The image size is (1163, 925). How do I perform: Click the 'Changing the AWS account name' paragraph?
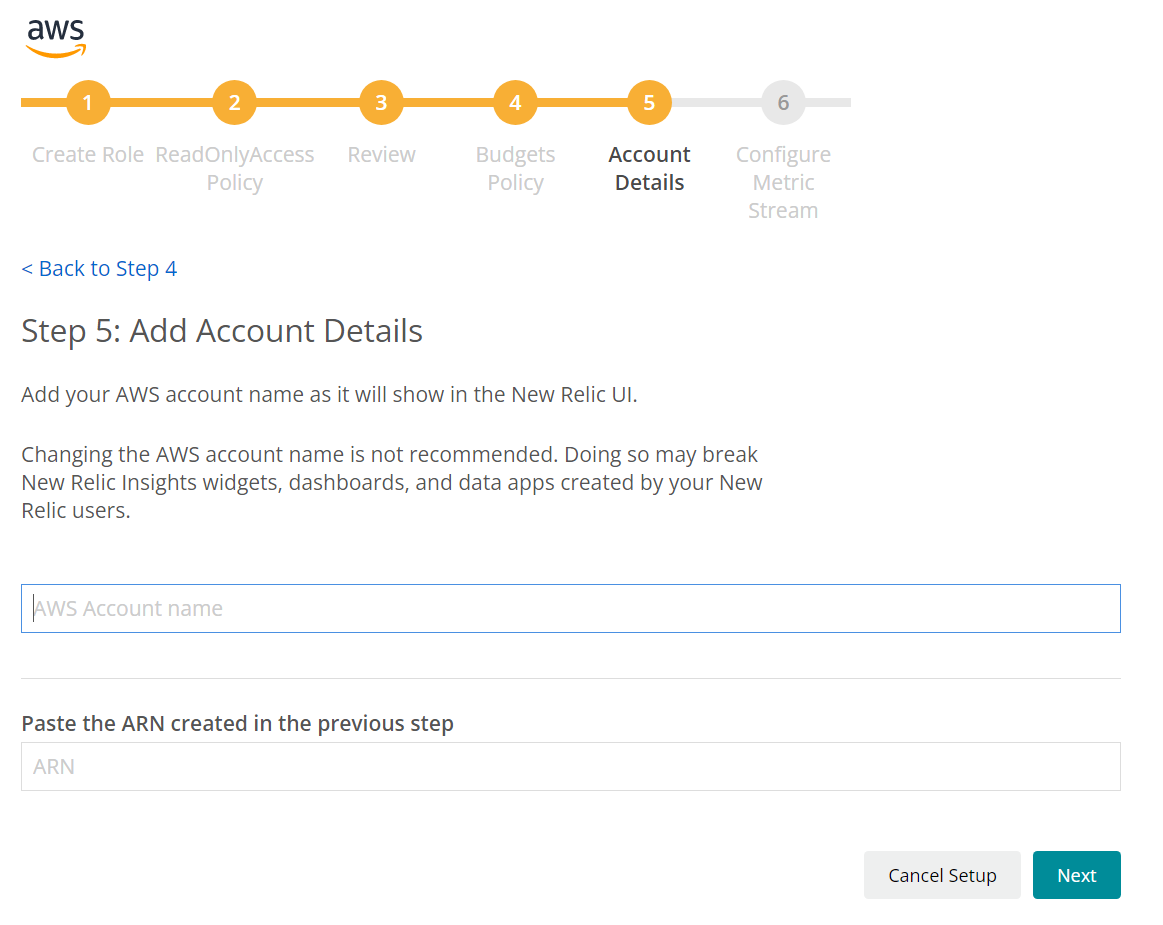pyautogui.click(x=392, y=482)
